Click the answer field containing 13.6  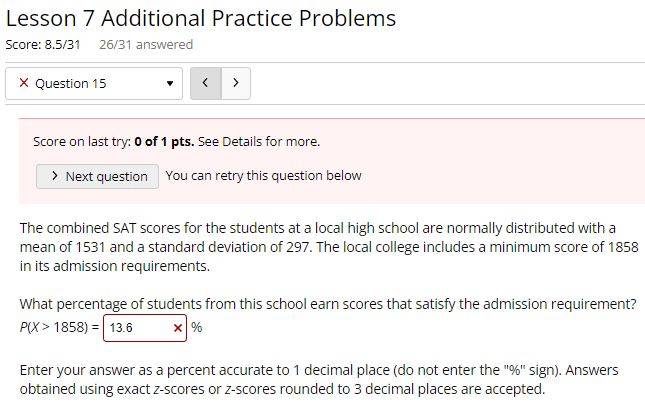click(x=145, y=328)
